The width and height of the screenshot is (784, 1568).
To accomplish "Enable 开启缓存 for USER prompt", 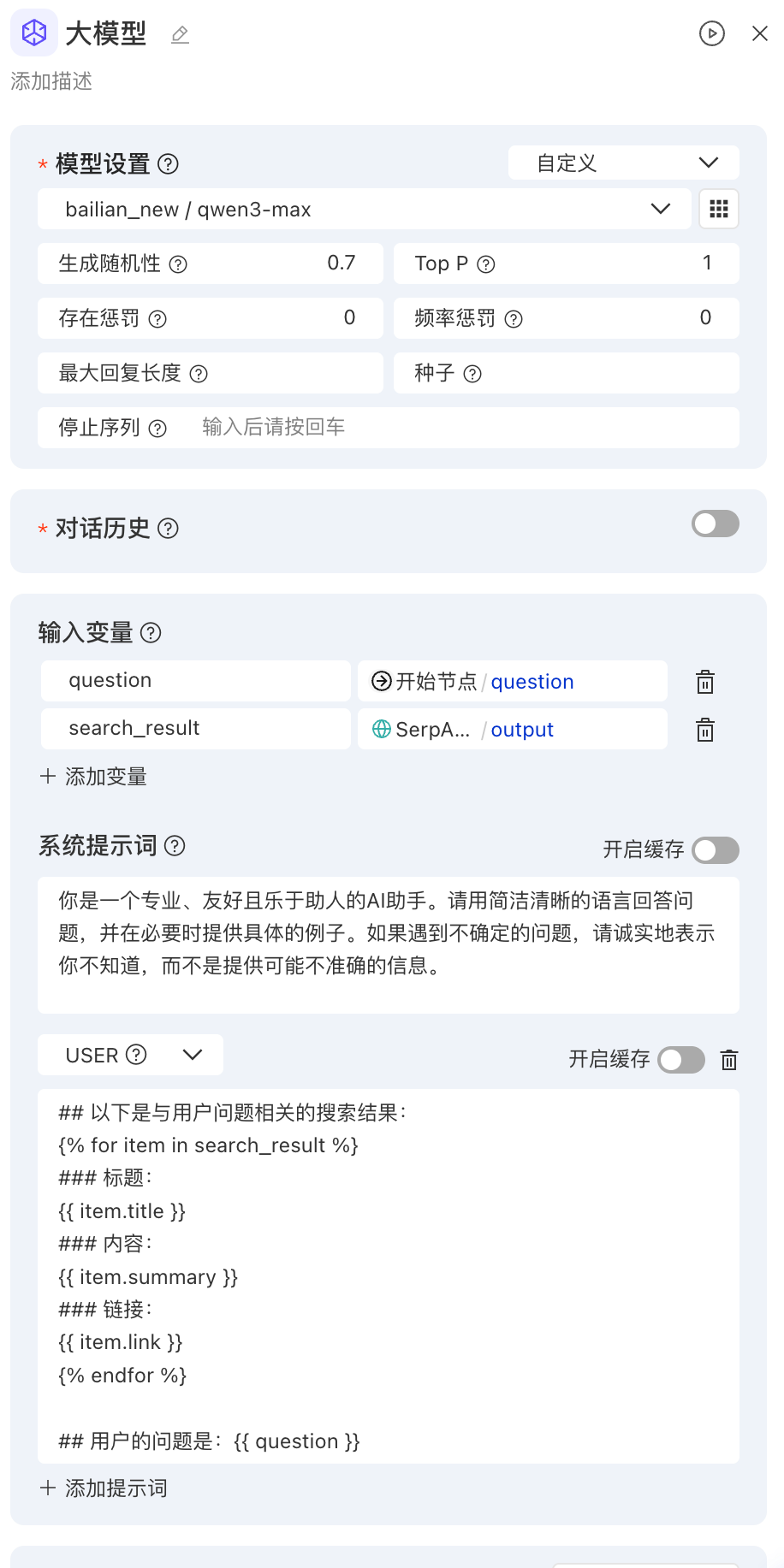I will [680, 1060].
